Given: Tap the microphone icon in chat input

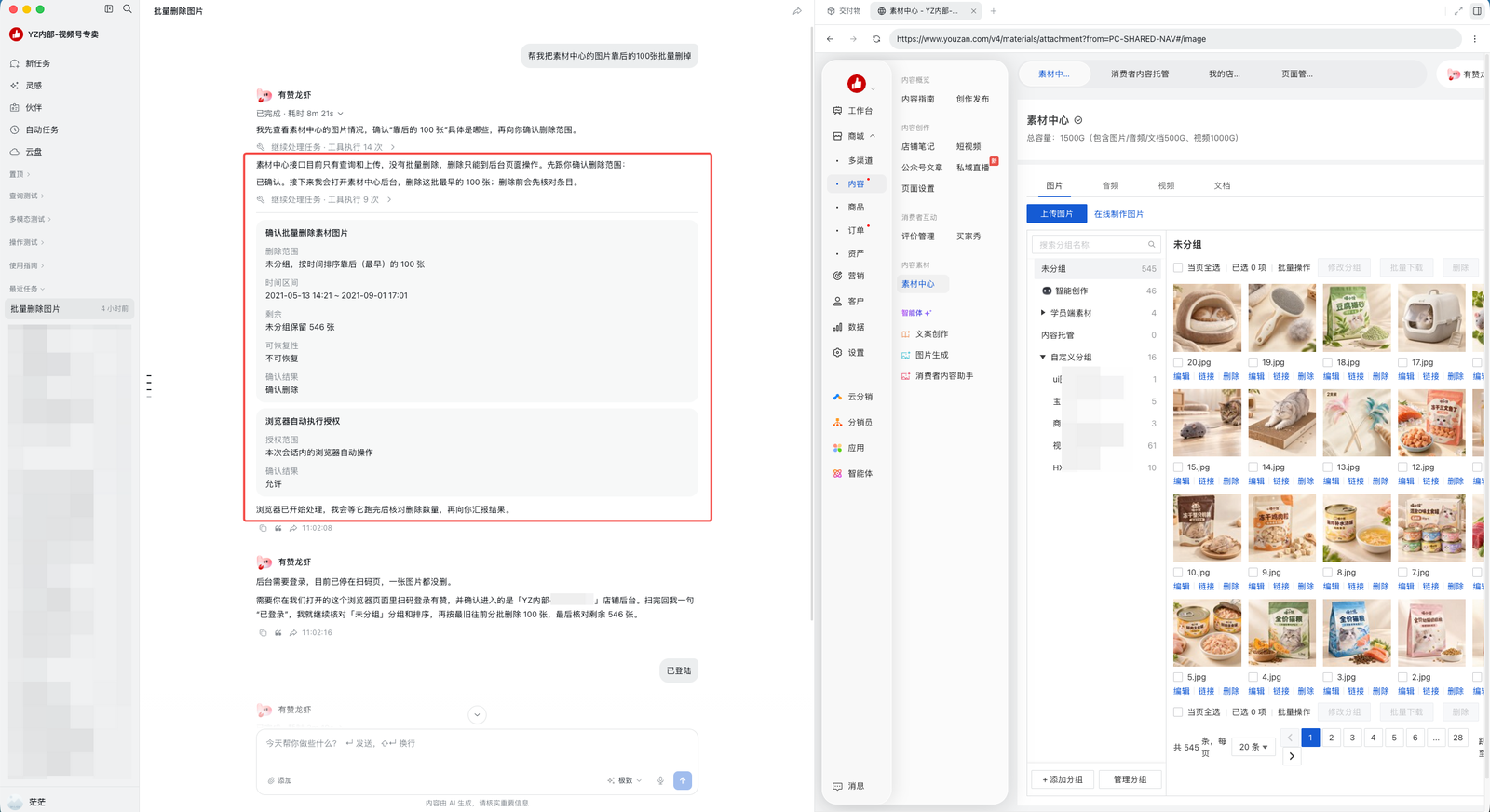Looking at the screenshot, I should pyautogui.click(x=660, y=780).
